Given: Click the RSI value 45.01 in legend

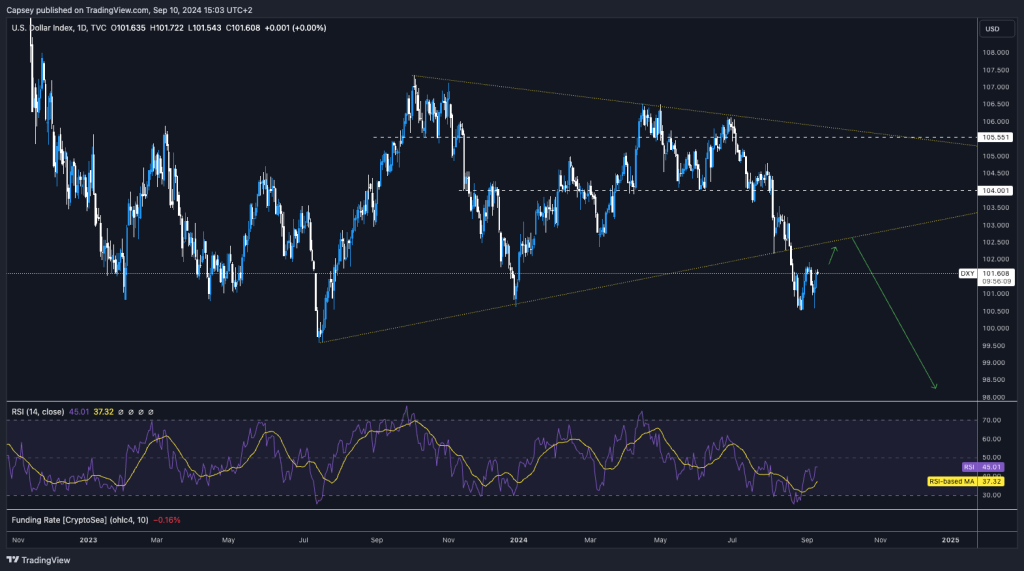Looking at the screenshot, I should click(81, 411).
